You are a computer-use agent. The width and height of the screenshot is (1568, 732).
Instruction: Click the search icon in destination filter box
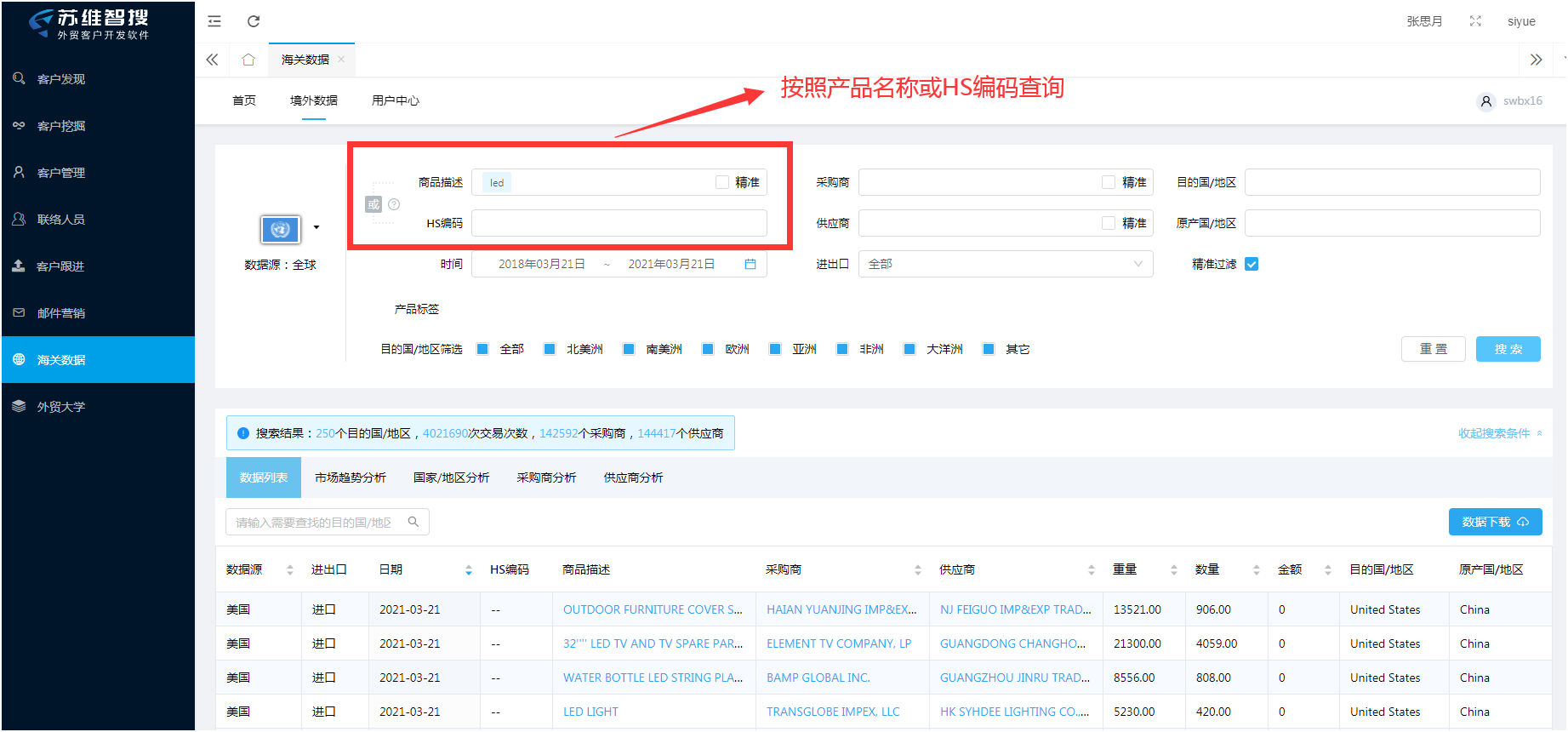(413, 522)
